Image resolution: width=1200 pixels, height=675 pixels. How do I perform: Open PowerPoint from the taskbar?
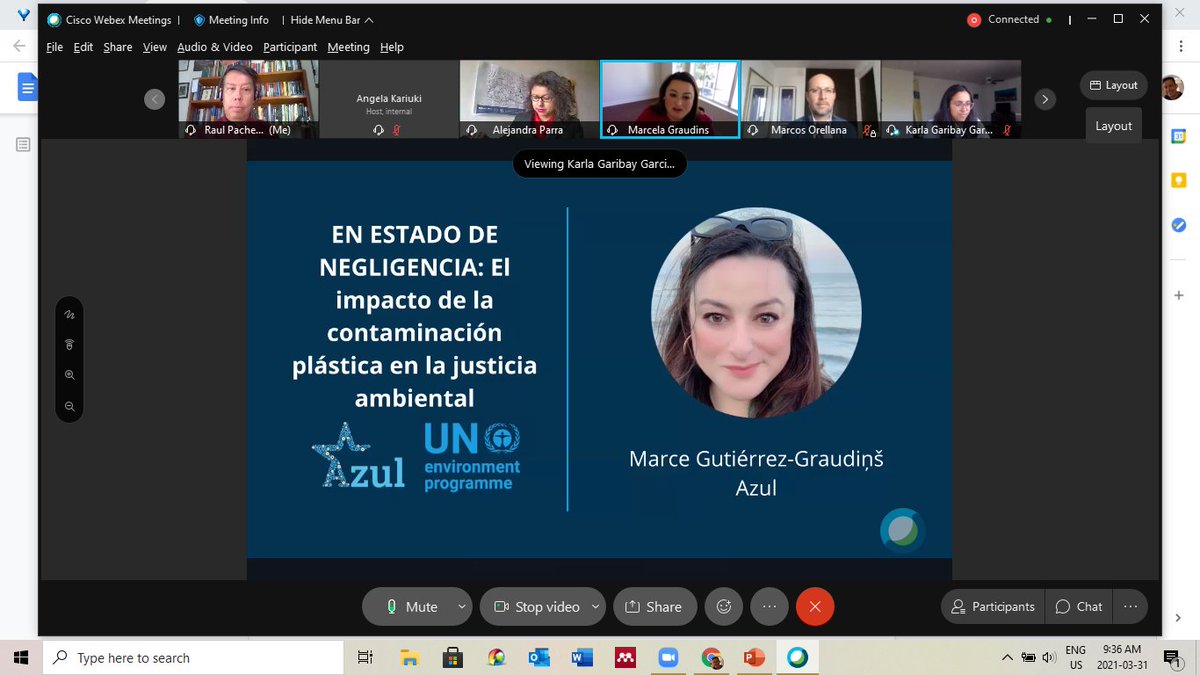[755, 657]
